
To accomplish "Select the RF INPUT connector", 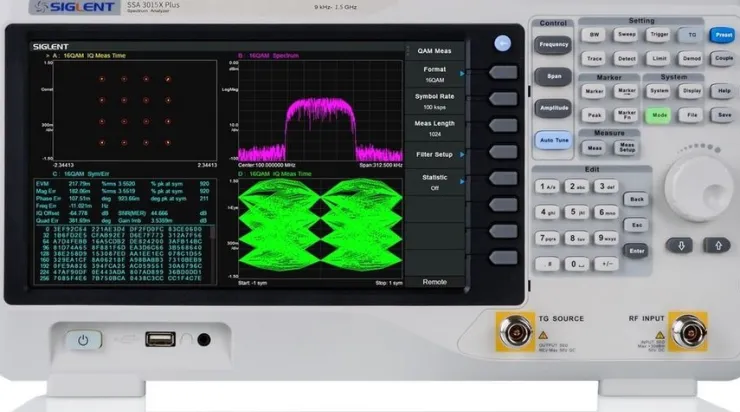I will [687, 330].
